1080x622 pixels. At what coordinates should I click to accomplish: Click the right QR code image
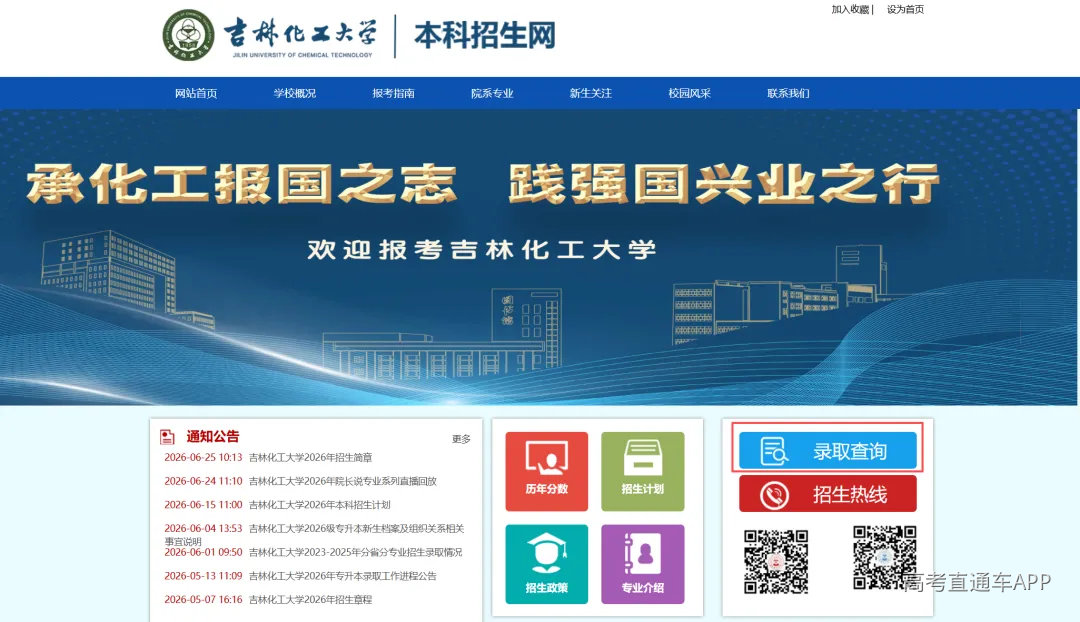pos(884,558)
